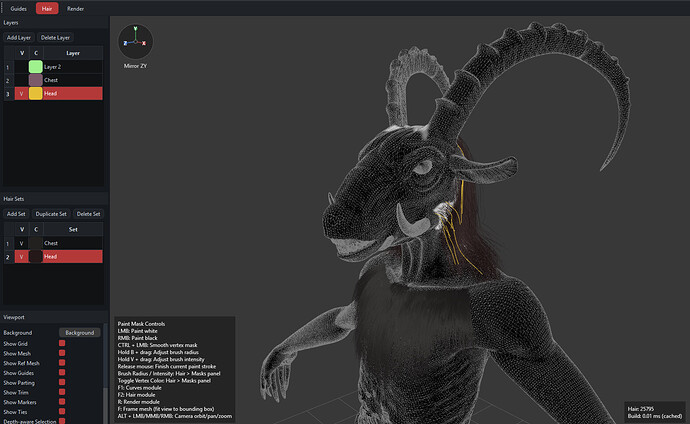Toggle the Show Markers checkbox

pos(62,402)
